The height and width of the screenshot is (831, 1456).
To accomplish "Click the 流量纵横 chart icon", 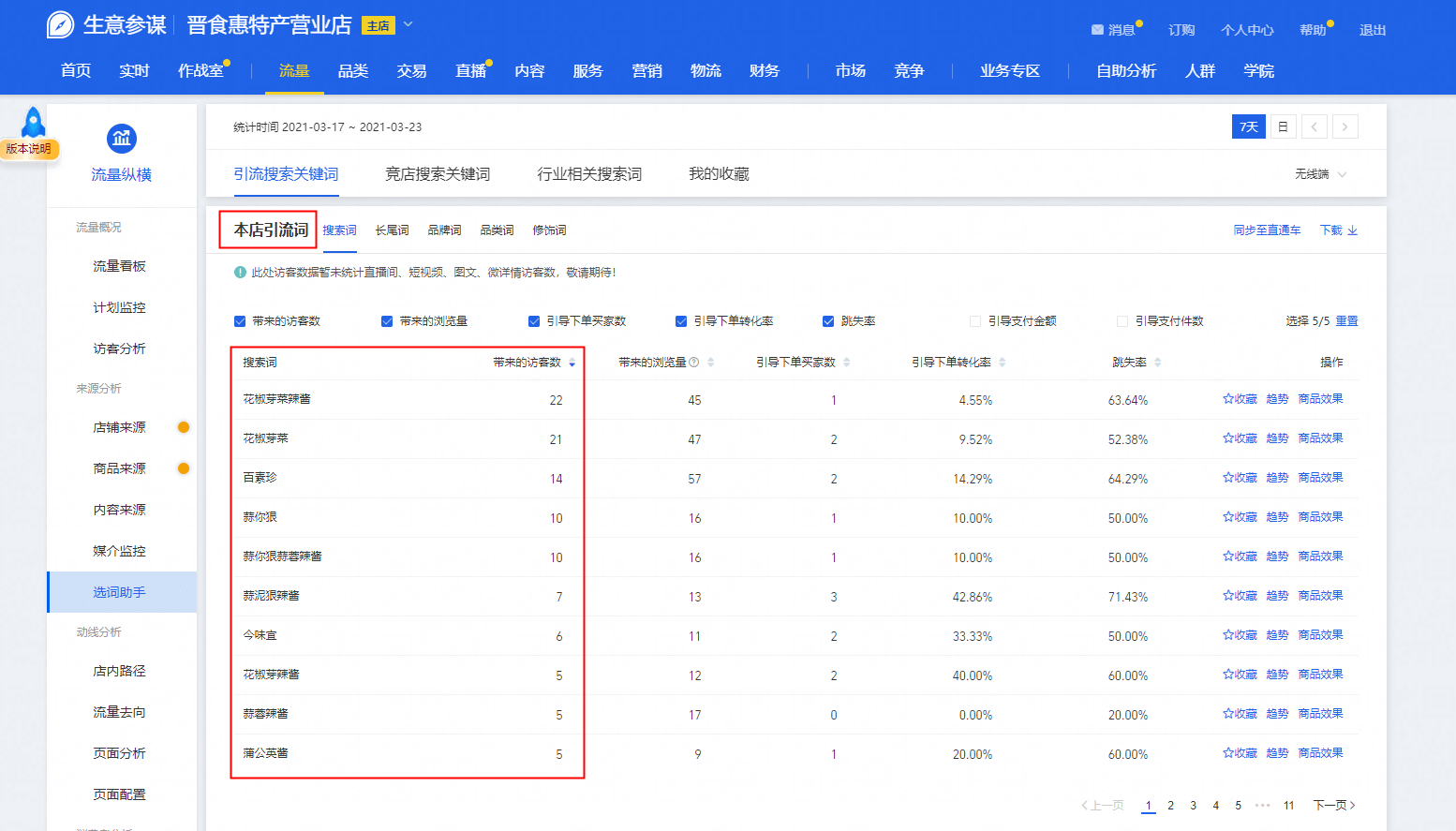I will coord(122,139).
